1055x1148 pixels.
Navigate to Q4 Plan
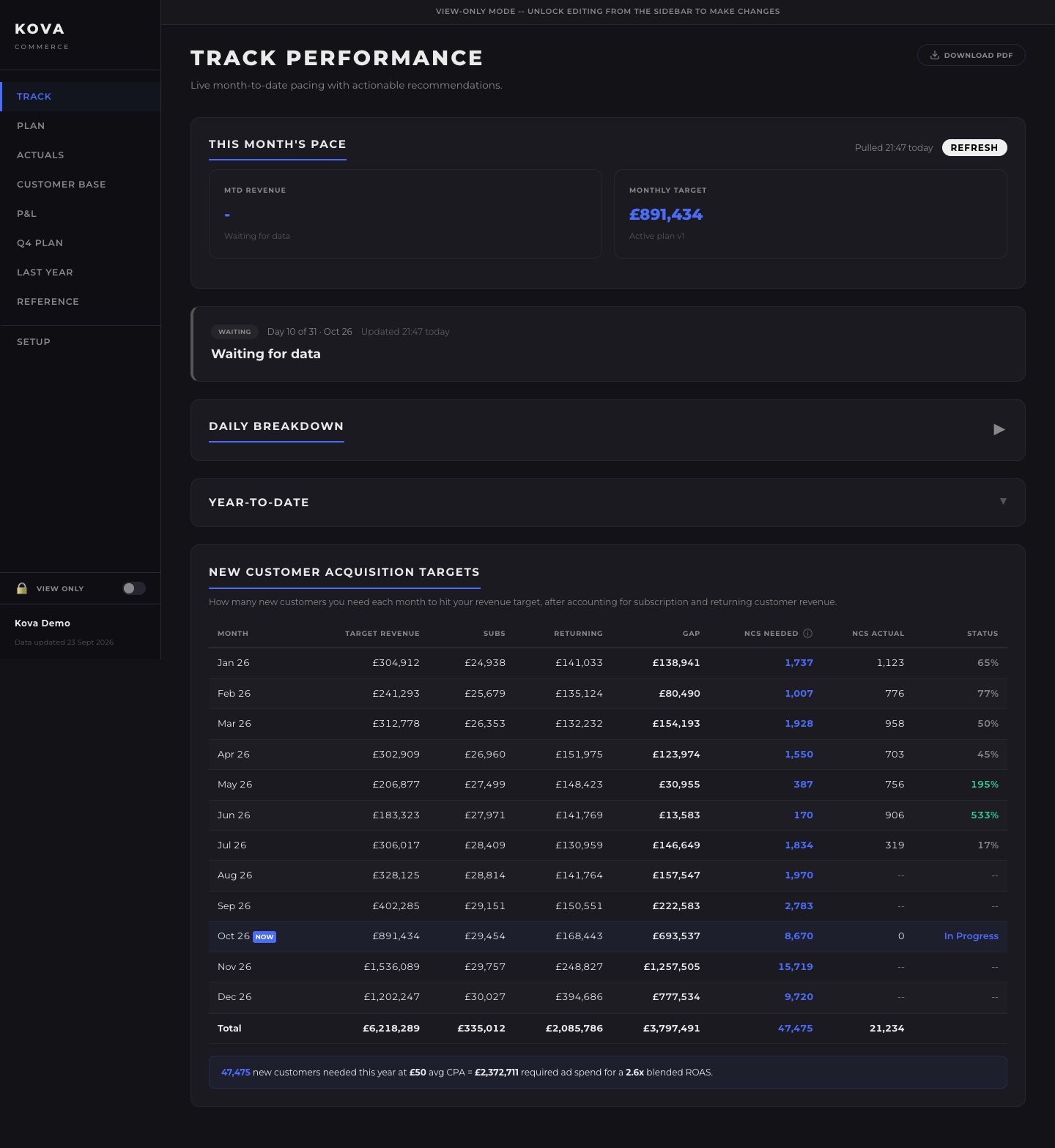click(81, 243)
